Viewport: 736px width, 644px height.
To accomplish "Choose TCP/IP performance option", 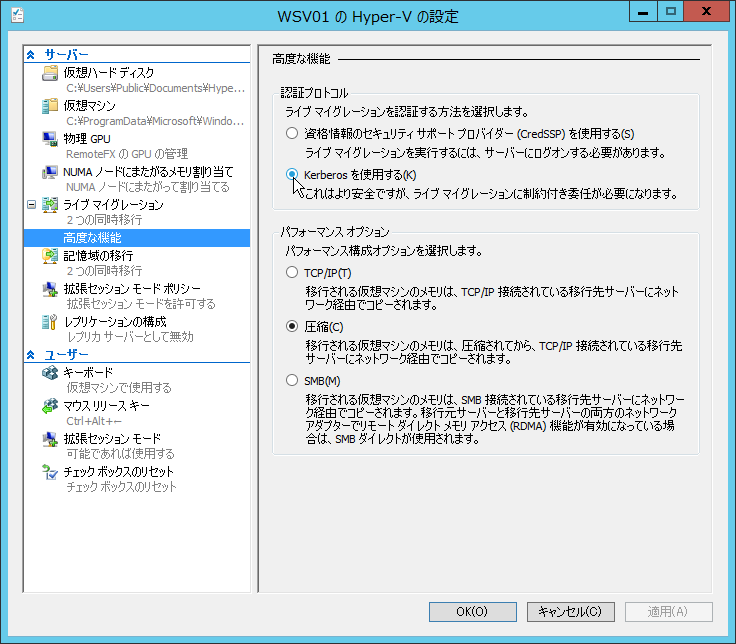I will pyautogui.click(x=292, y=272).
